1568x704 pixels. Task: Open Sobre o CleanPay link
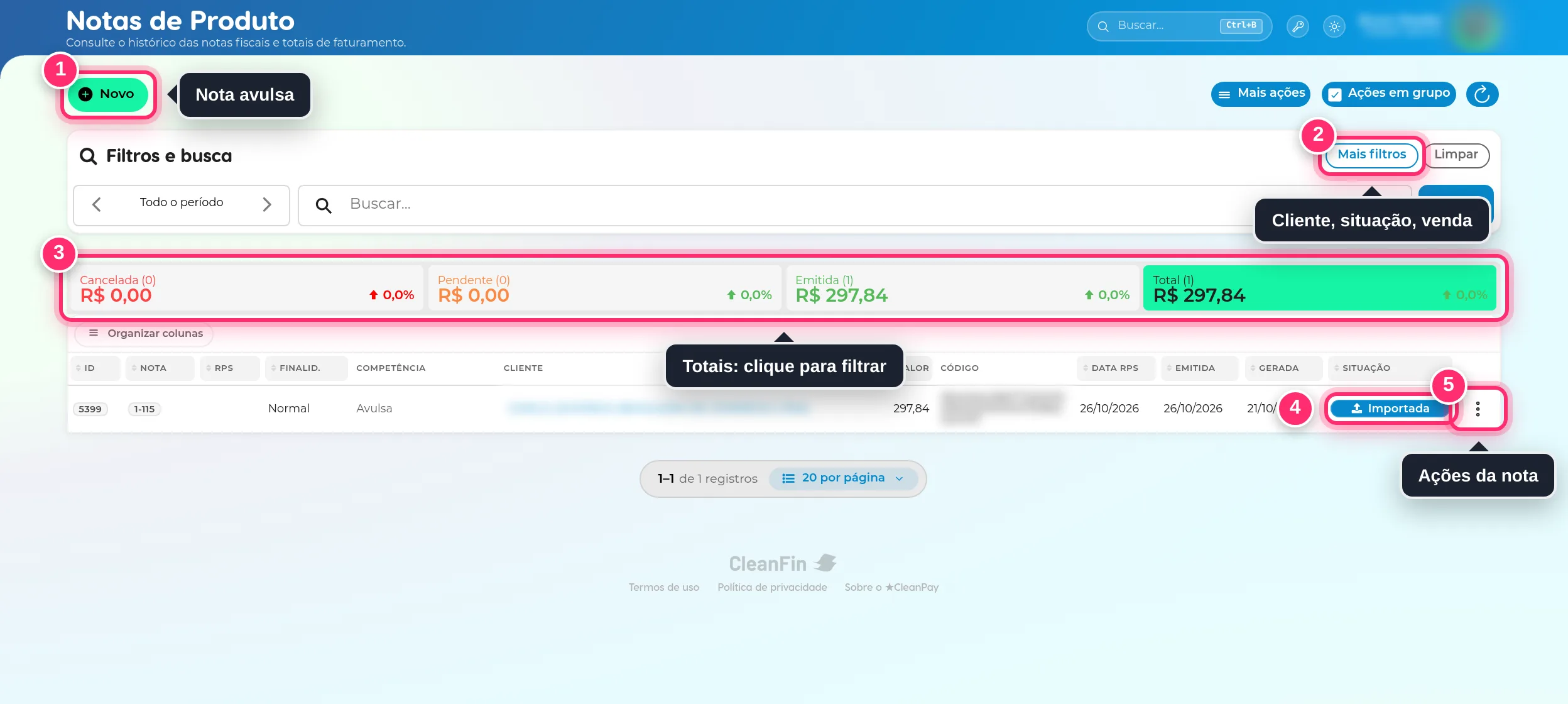pos(891,587)
